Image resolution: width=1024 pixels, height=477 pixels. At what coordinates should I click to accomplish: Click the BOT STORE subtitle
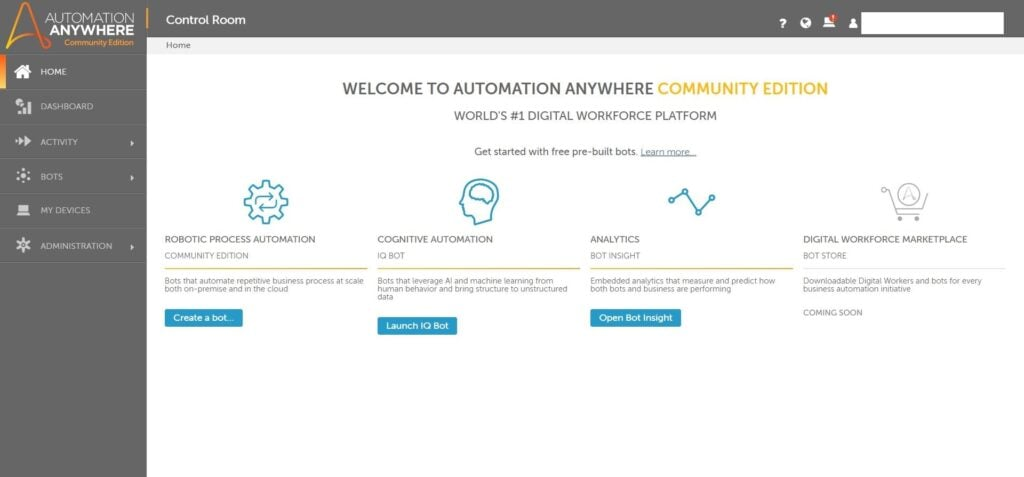(x=825, y=255)
